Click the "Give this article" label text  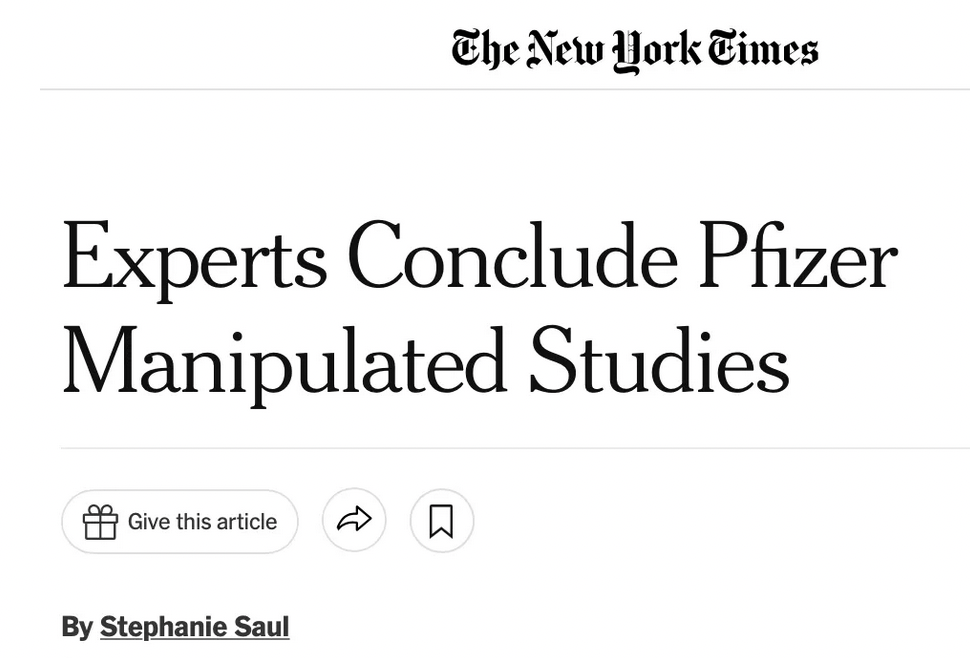pyautogui.click(x=202, y=522)
